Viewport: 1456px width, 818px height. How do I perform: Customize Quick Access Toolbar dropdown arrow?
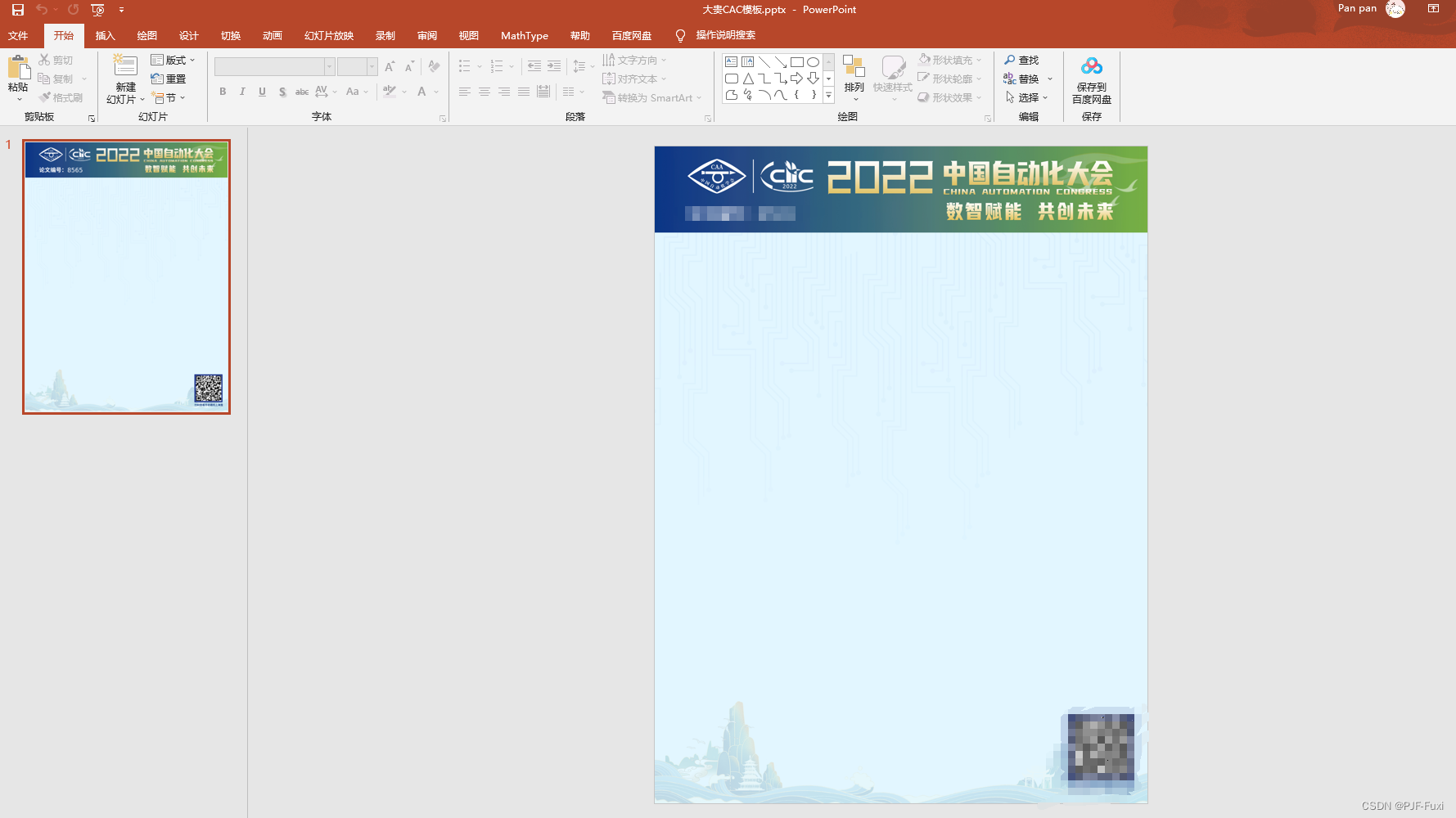121,10
